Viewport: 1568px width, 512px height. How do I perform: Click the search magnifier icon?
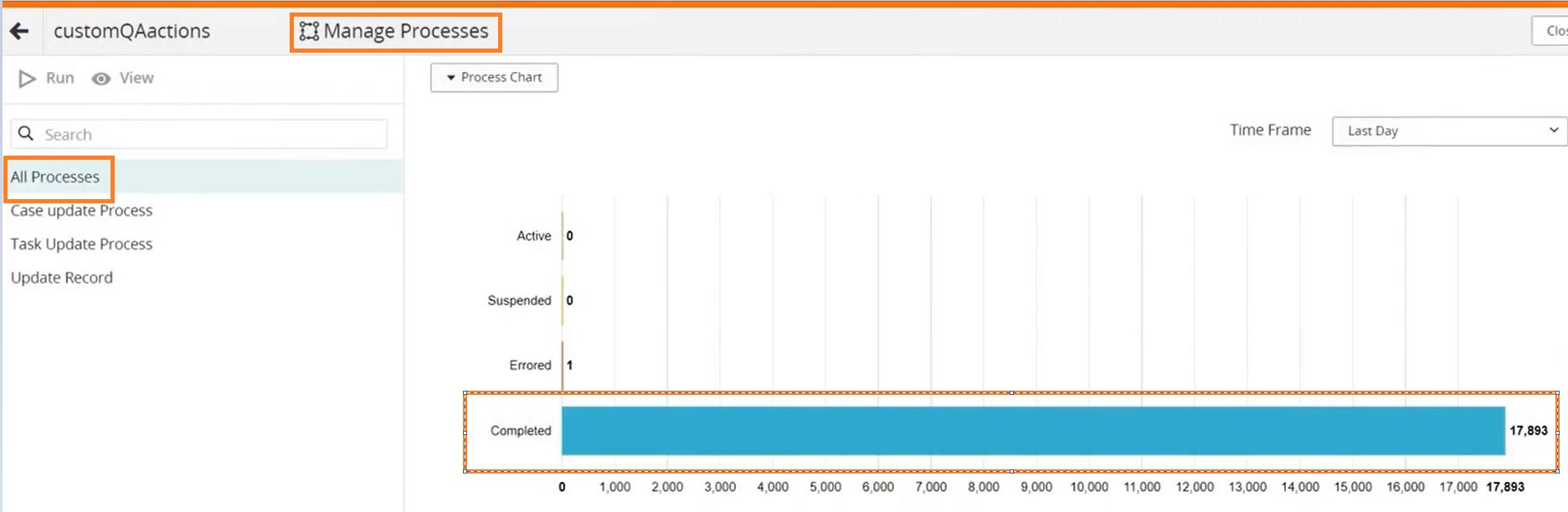point(26,134)
